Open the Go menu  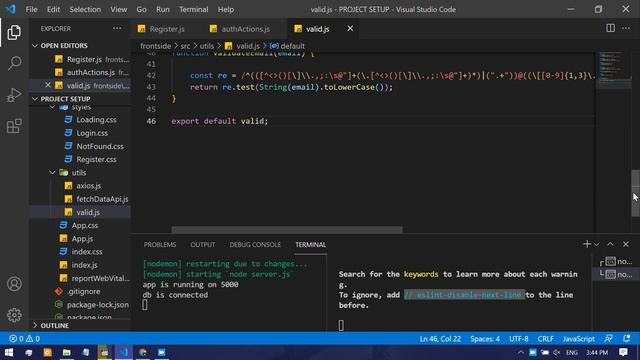[141, 9]
